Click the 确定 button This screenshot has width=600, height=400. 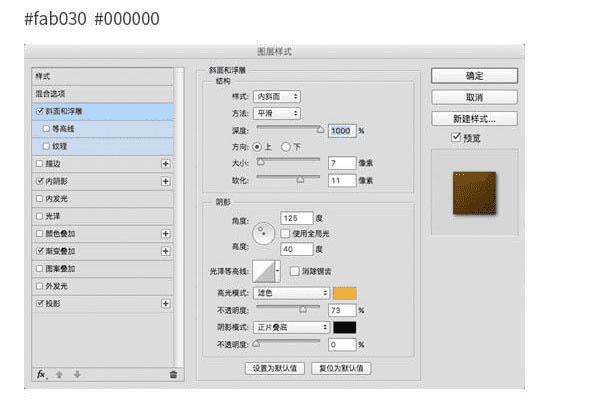coord(474,76)
